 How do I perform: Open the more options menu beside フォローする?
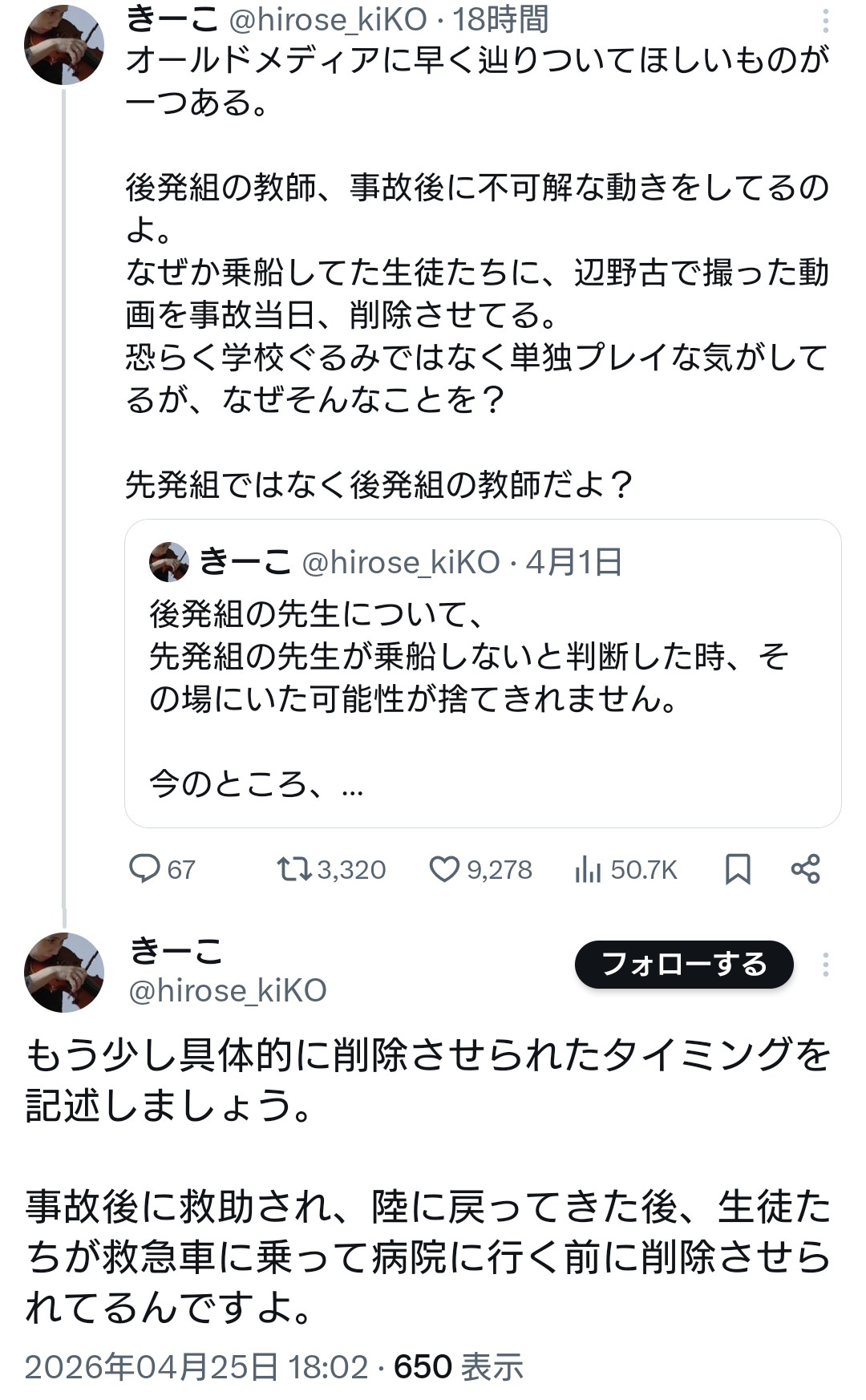pyautogui.click(x=825, y=965)
